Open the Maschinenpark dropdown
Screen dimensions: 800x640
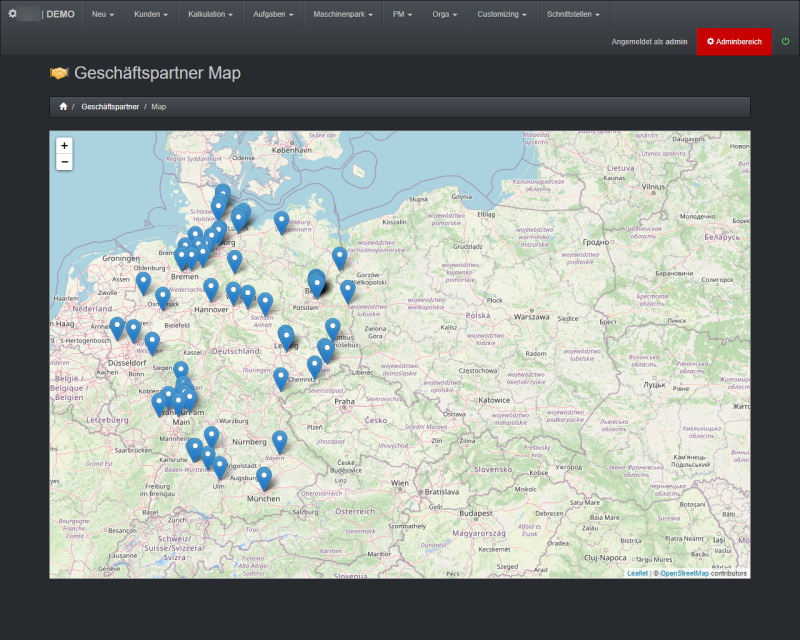(343, 14)
